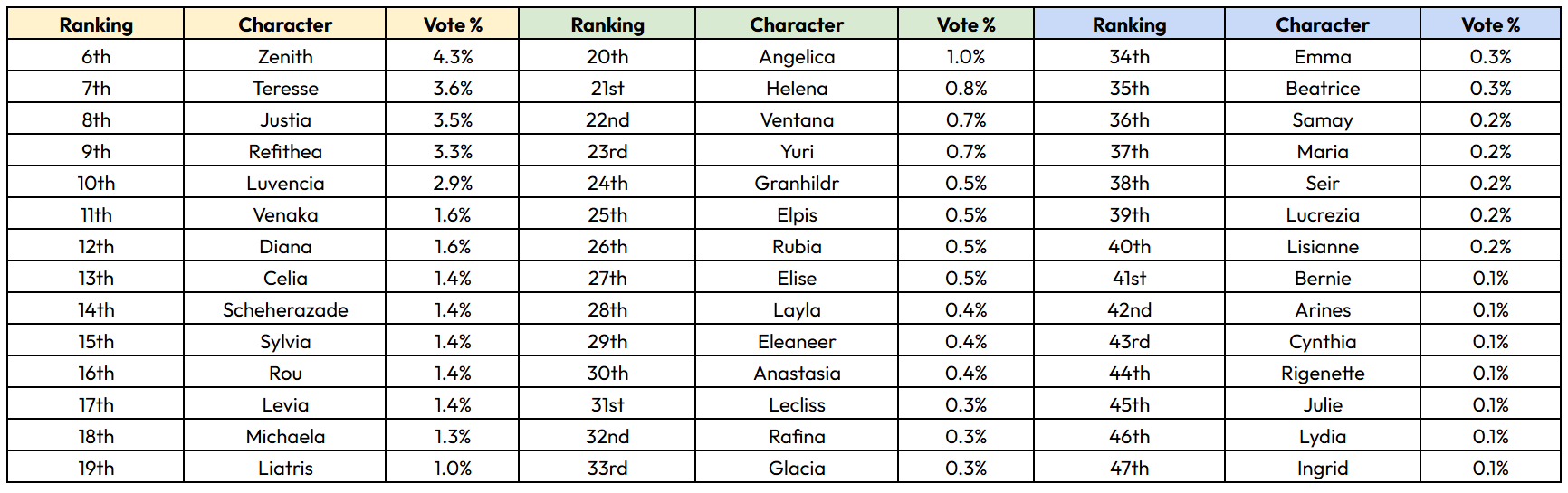Click the Anastasia character cell
The width and height of the screenshot is (1568, 493).
point(797,373)
